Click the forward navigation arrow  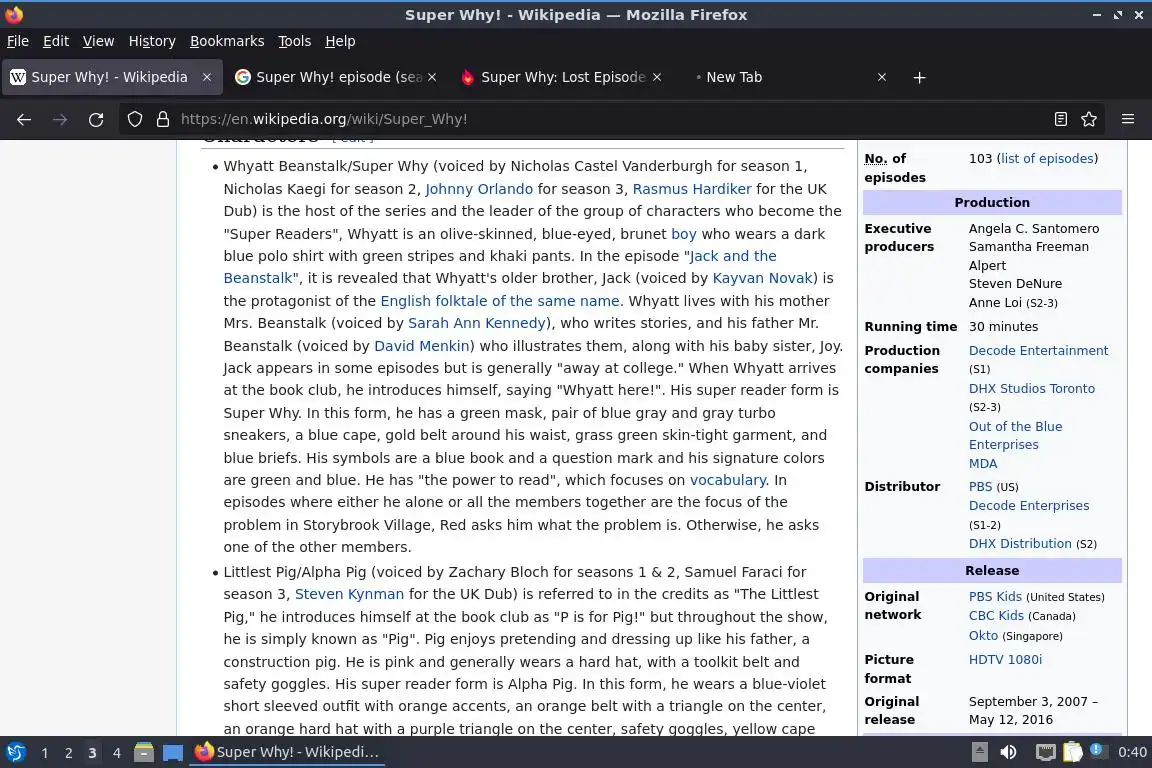coord(60,119)
